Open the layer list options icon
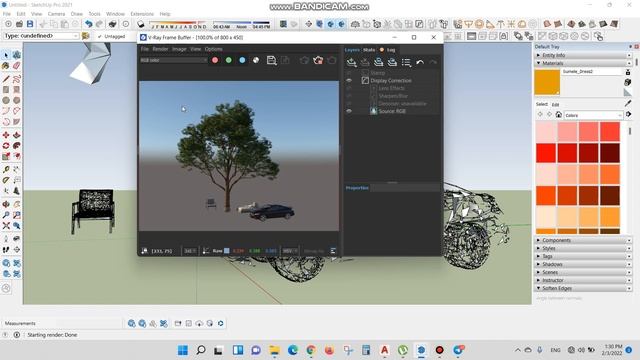Viewport: 640px width, 360px height. click(x=406, y=62)
